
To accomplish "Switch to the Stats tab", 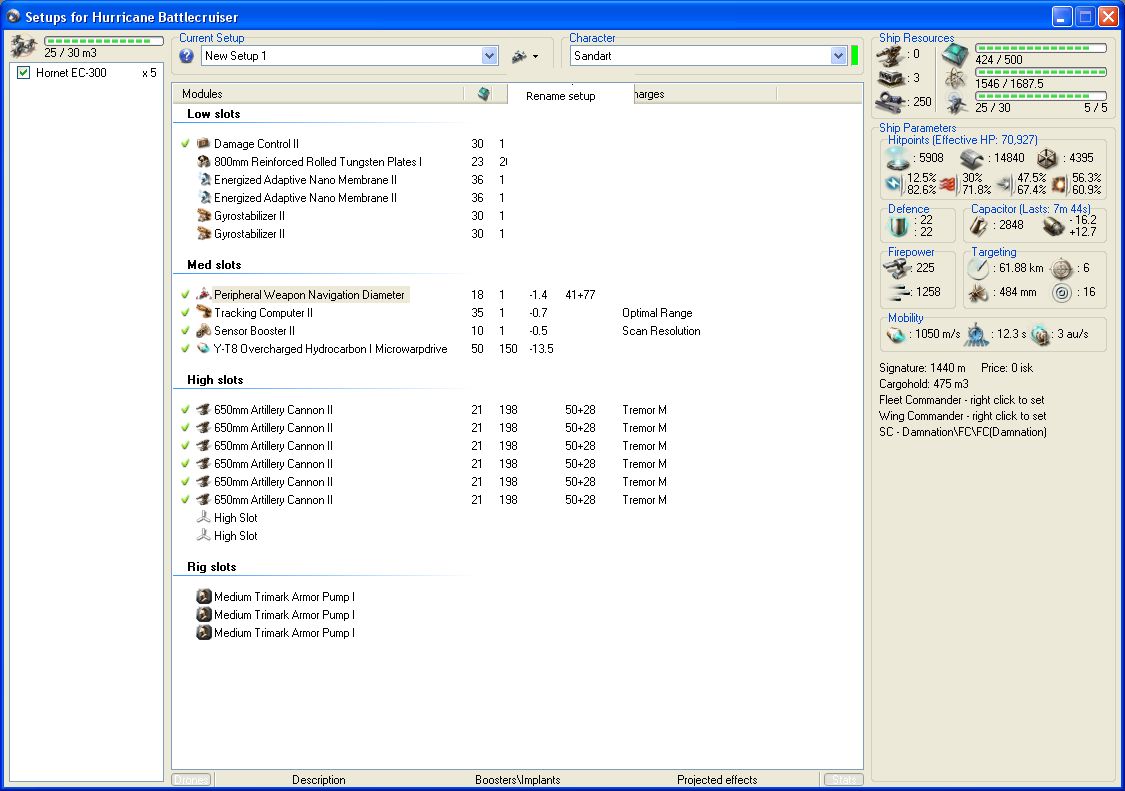I will [x=844, y=780].
